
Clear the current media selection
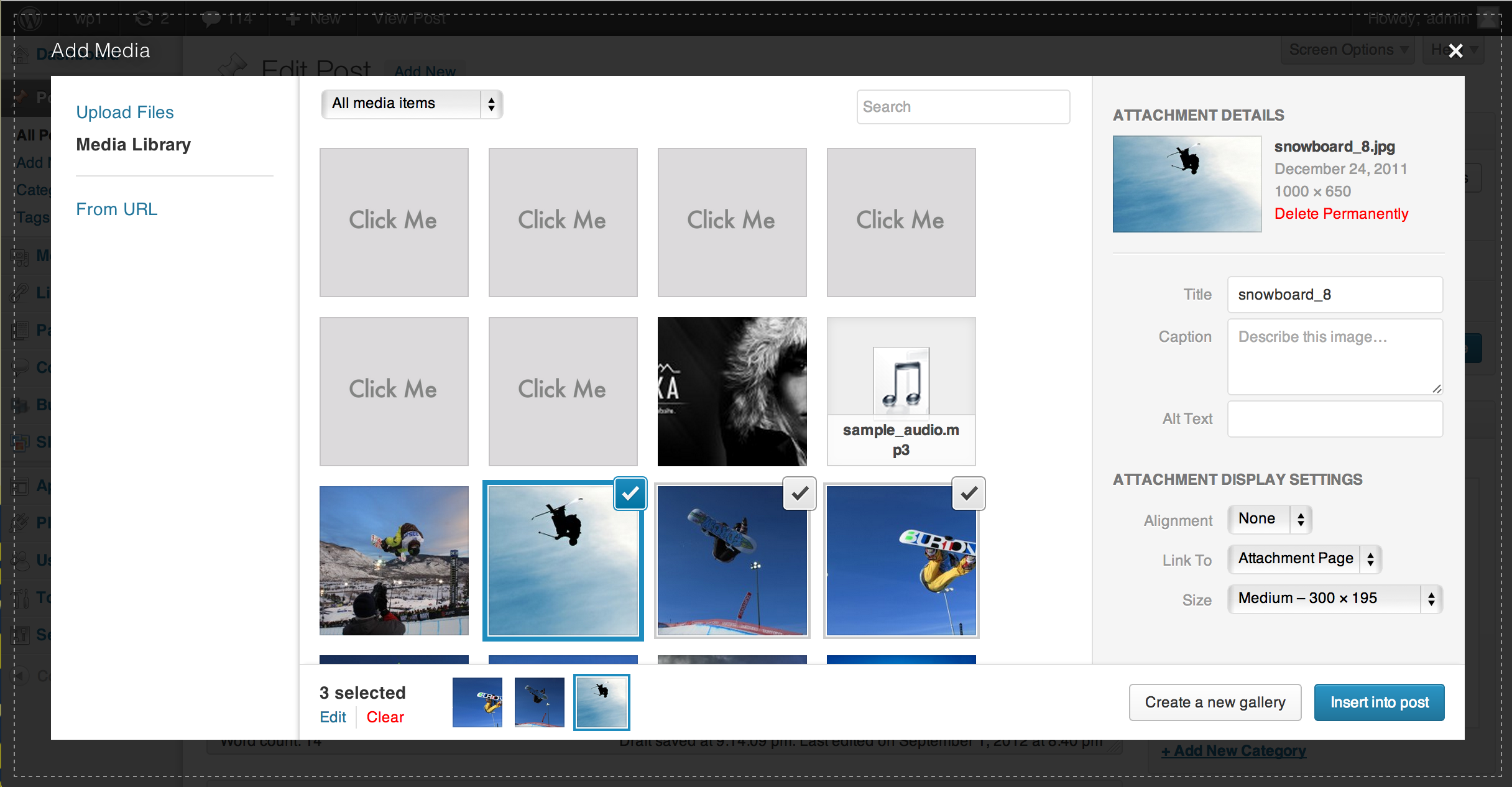pos(385,717)
